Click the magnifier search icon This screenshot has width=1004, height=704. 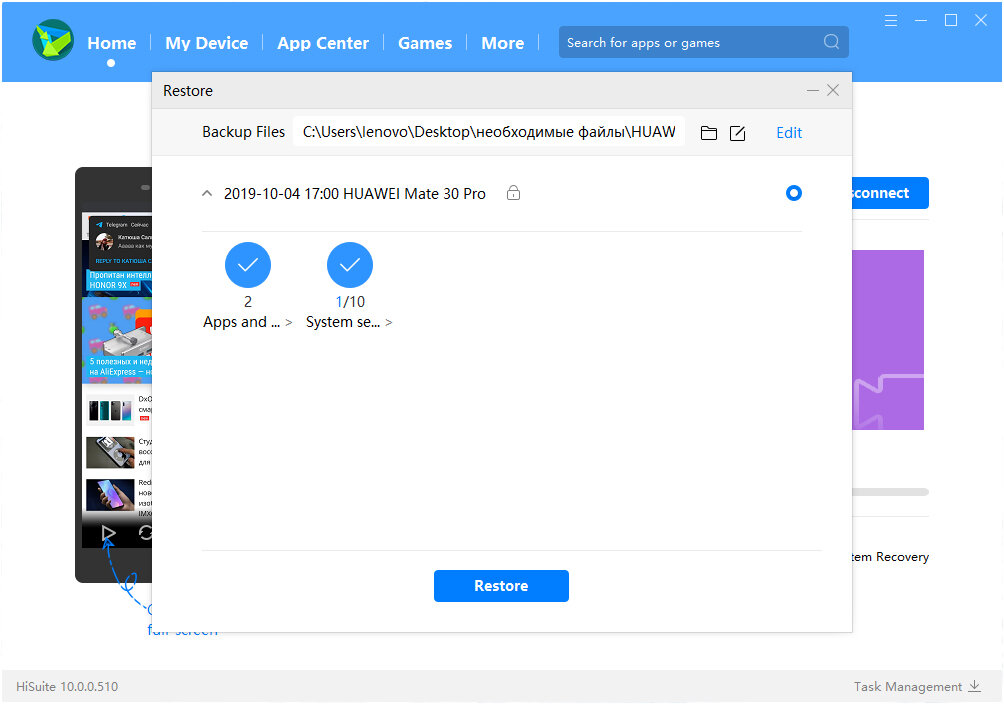tap(831, 42)
